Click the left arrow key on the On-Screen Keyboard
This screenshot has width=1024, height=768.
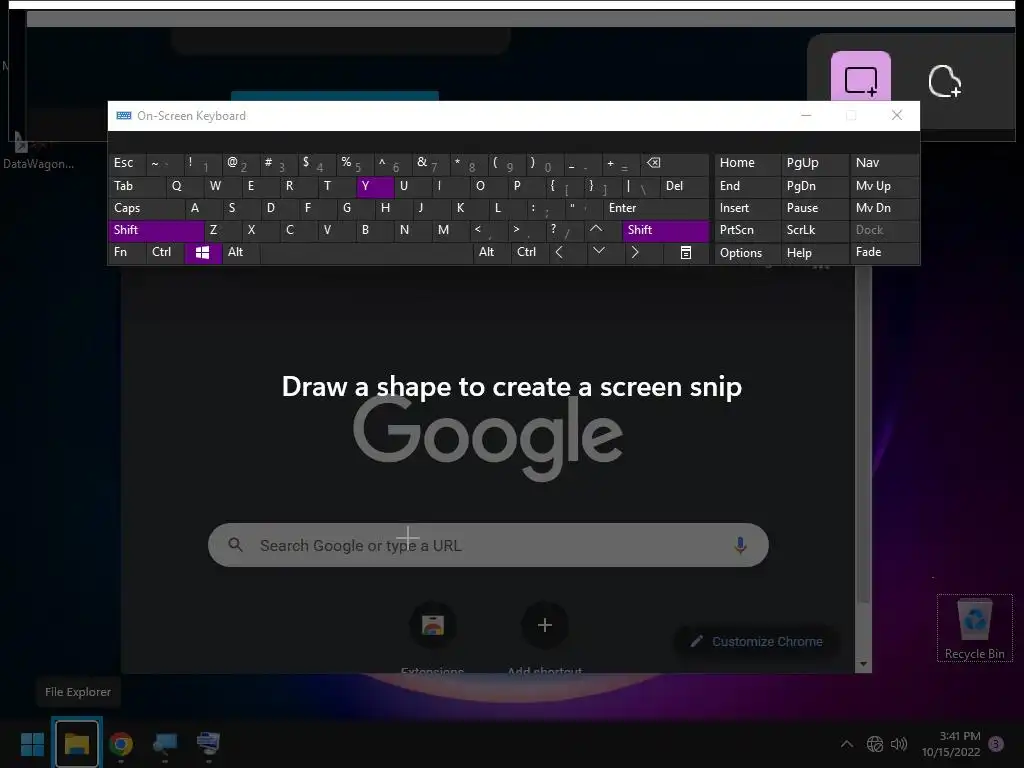tap(559, 252)
